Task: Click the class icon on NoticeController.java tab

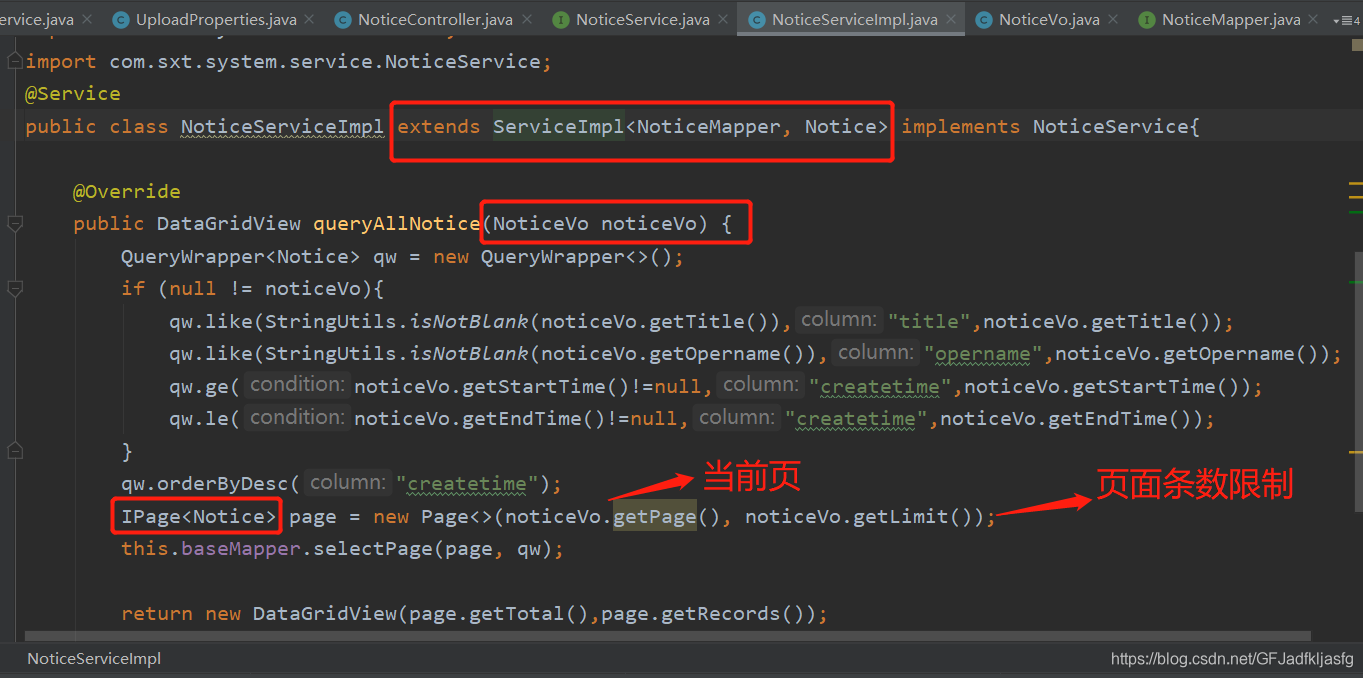Action: click(x=343, y=19)
